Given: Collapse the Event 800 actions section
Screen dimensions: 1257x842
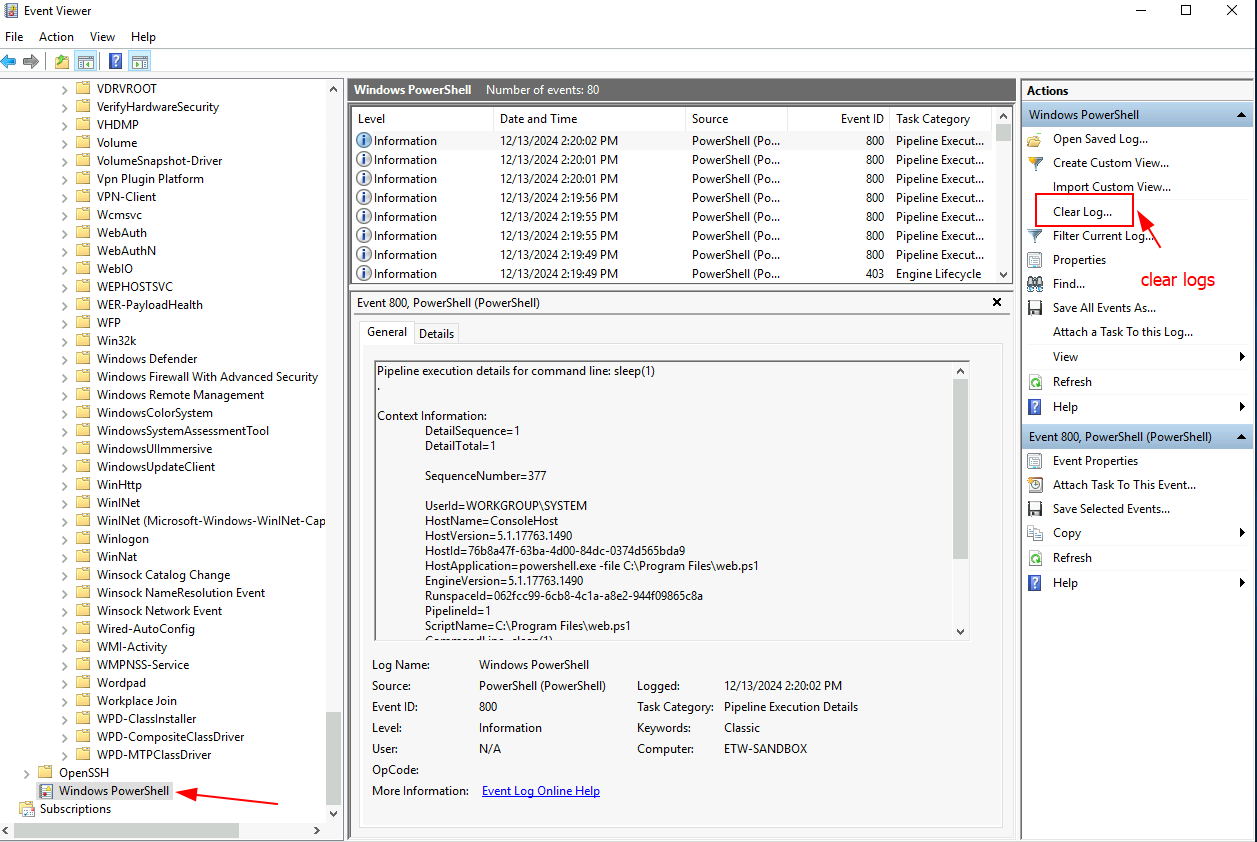Looking at the screenshot, I should (1242, 437).
